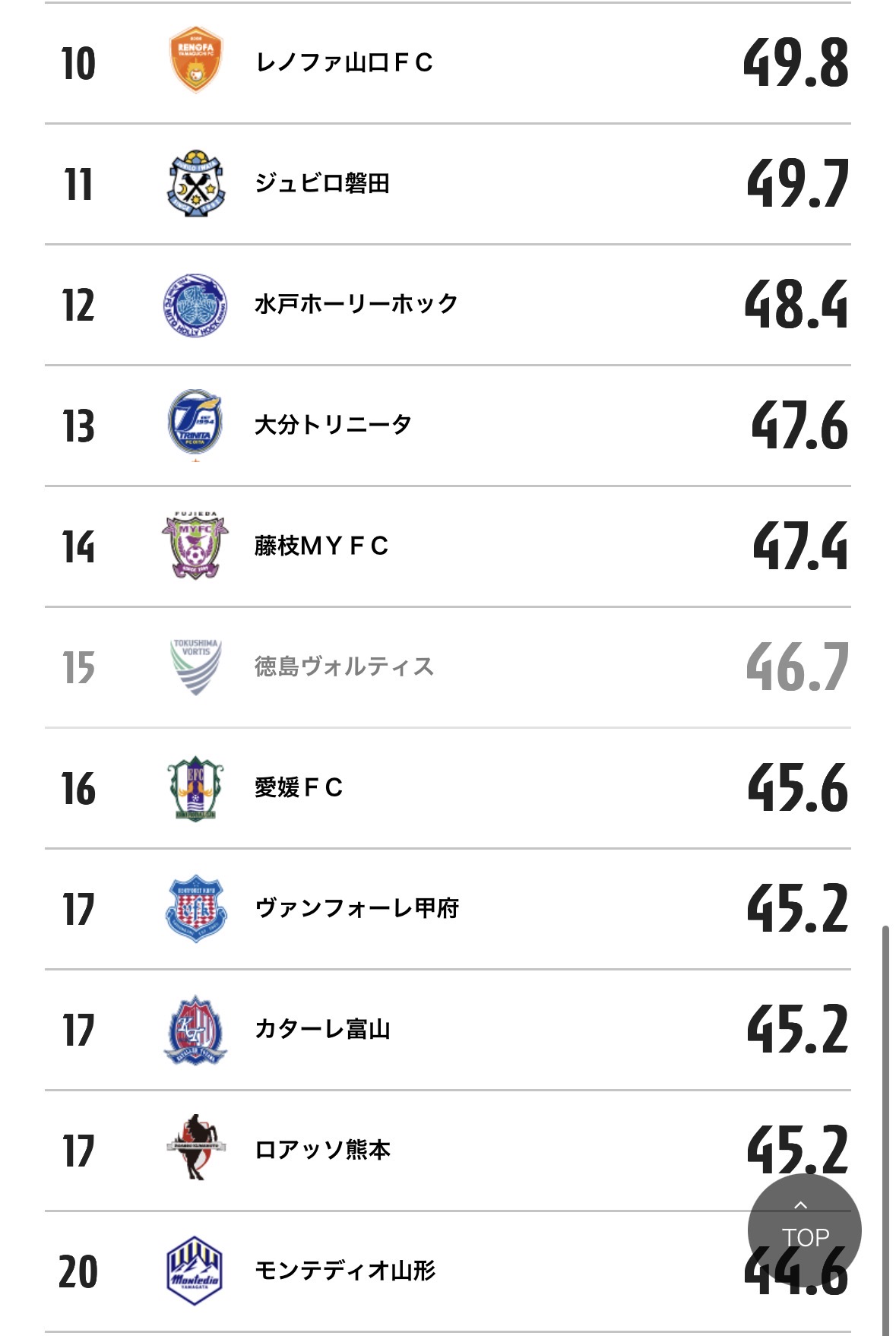
Task: Open the レノファ山口FC team link
Action: tap(344, 62)
